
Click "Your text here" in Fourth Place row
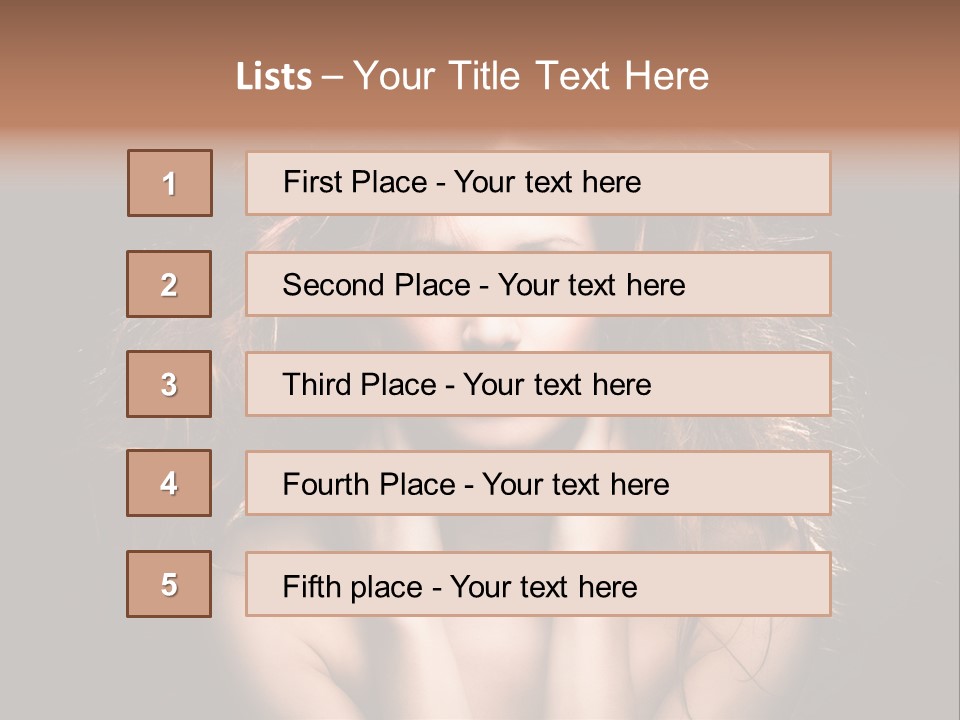575,485
